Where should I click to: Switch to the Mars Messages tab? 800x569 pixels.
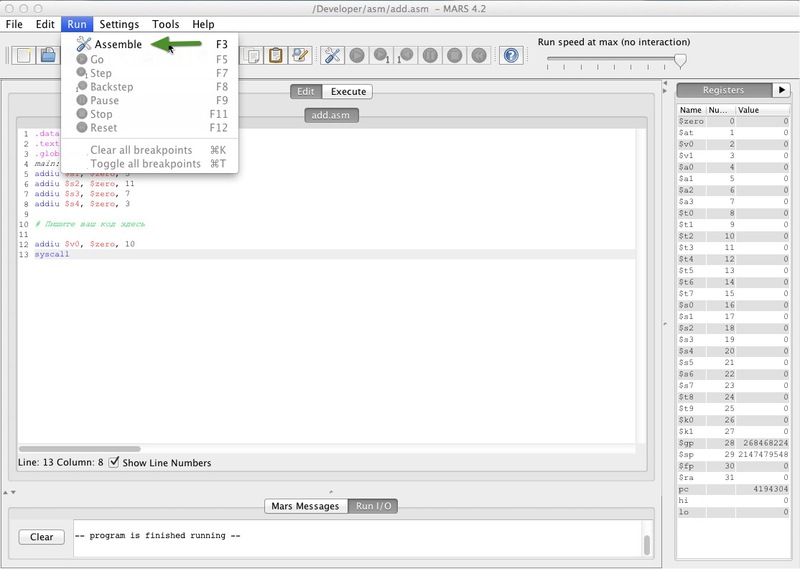coord(305,506)
